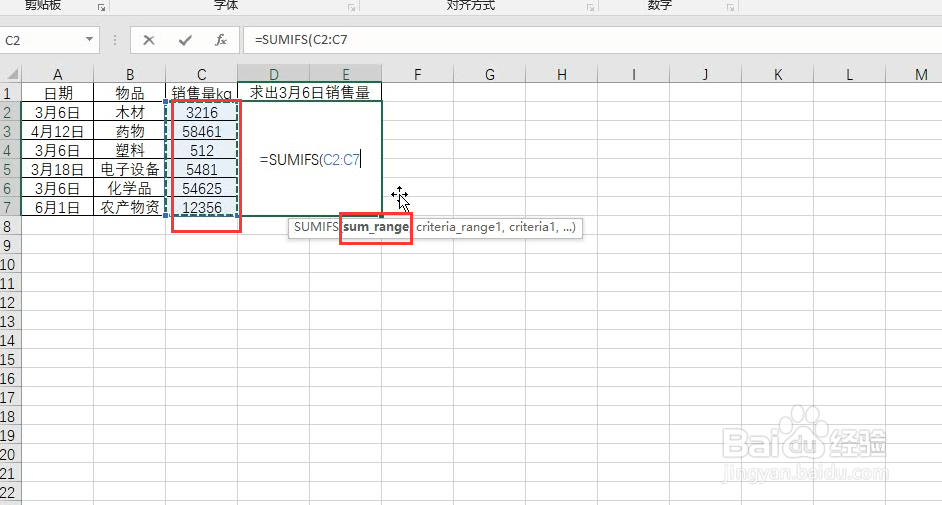Select column F header
942x505 pixels.
[418, 74]
